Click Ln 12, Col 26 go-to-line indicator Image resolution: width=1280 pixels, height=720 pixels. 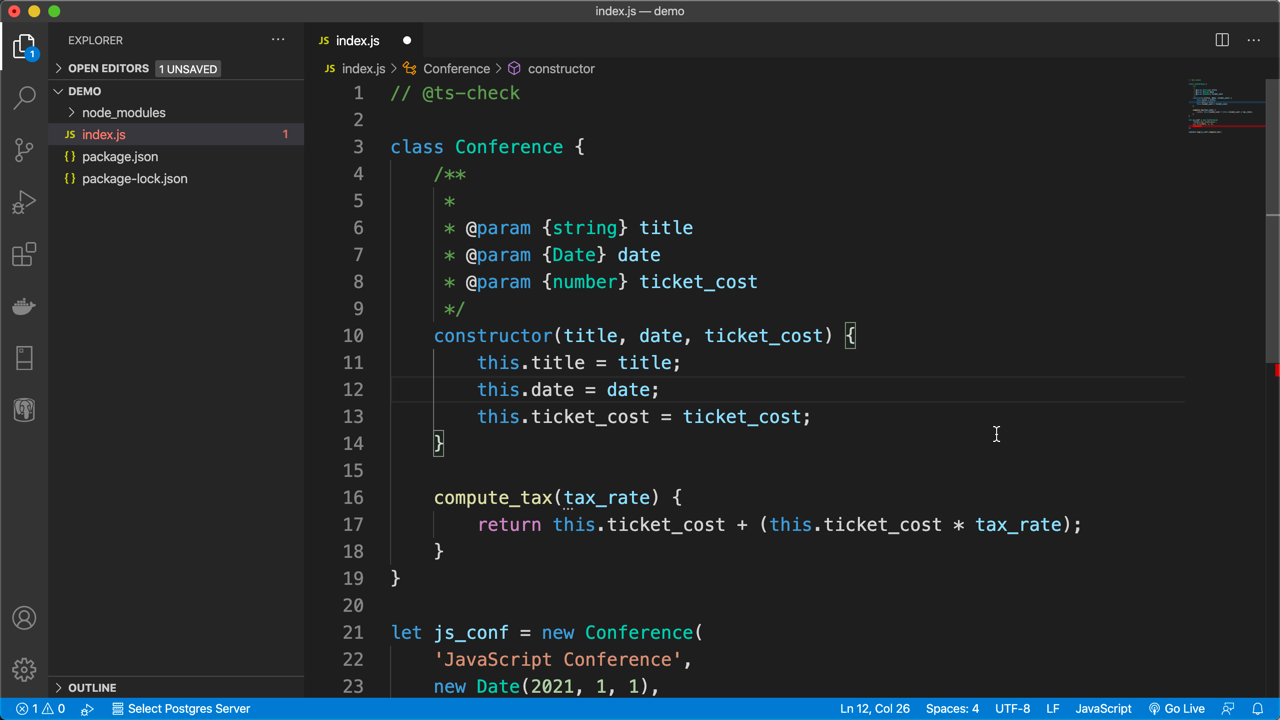[875, 708]
